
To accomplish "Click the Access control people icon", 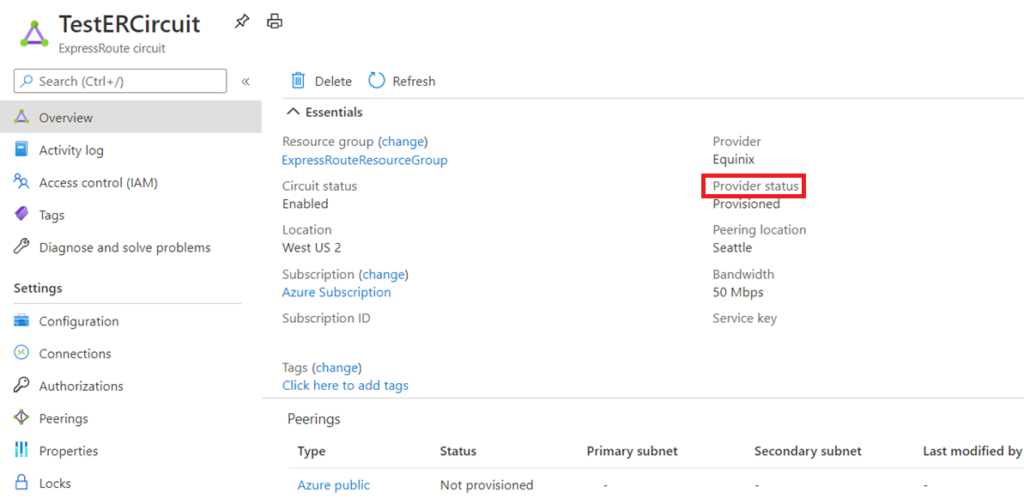I will tap(22, 183).
